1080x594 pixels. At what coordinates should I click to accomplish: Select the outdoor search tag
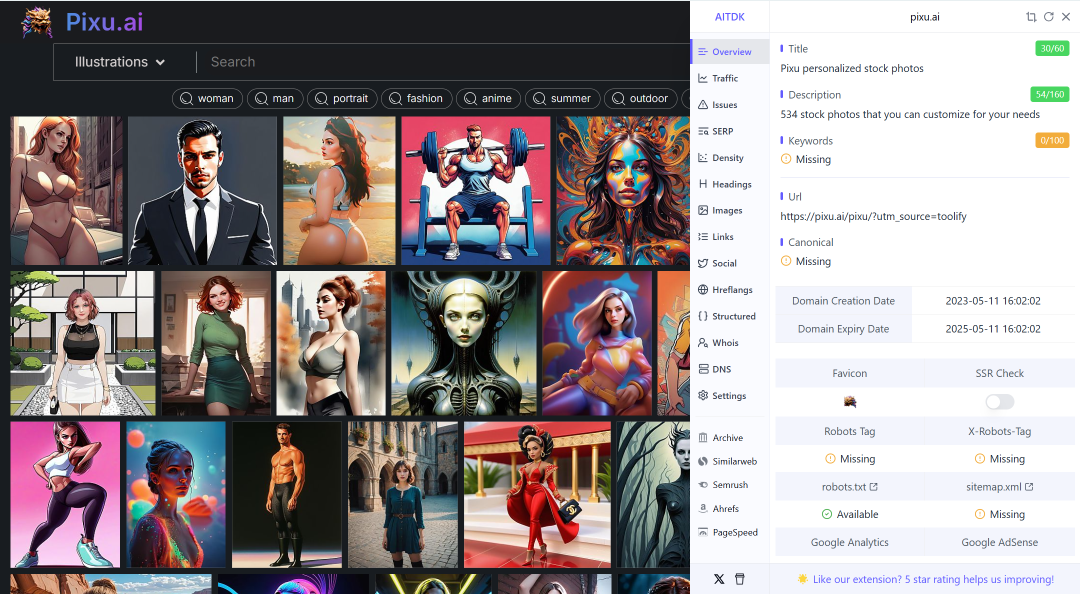point(641,99)
